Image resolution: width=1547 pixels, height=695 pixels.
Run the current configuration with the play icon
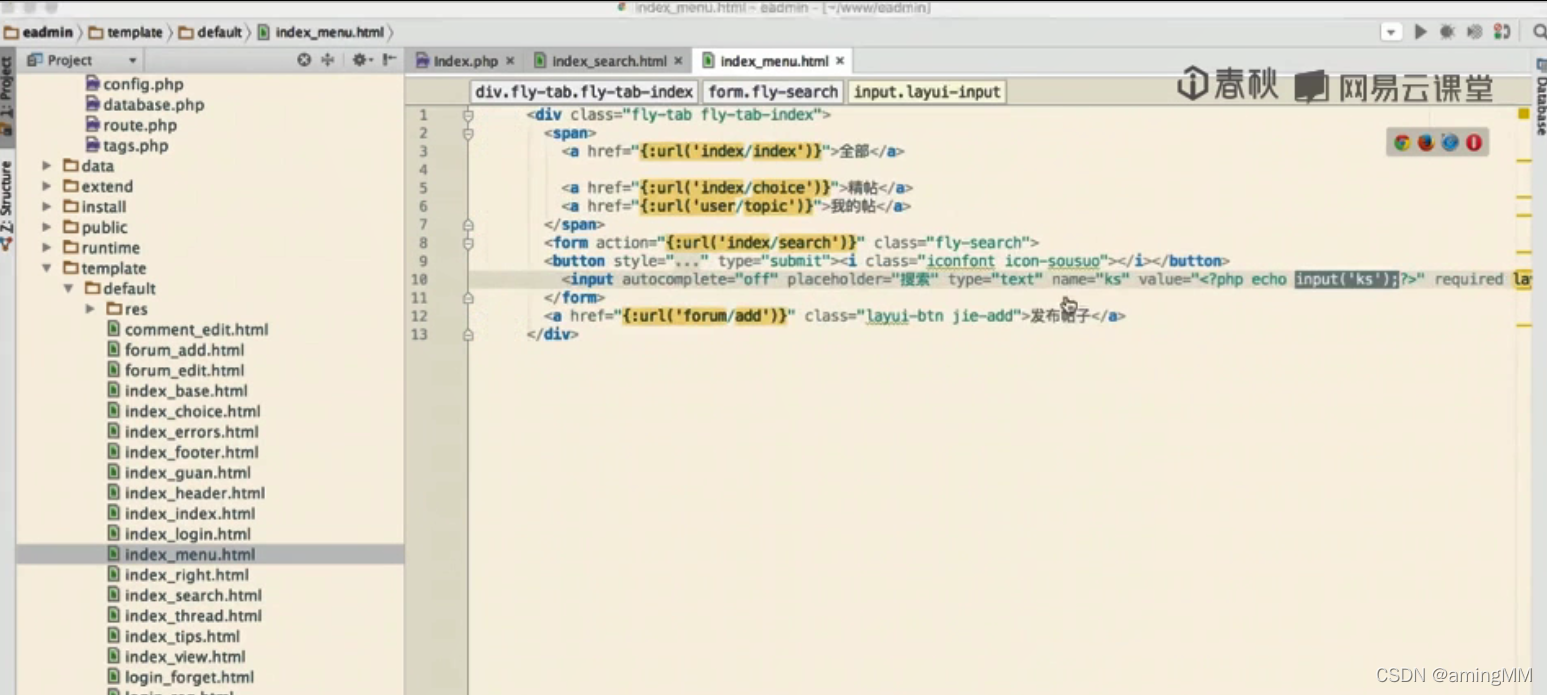click(x=1420, y=32)
